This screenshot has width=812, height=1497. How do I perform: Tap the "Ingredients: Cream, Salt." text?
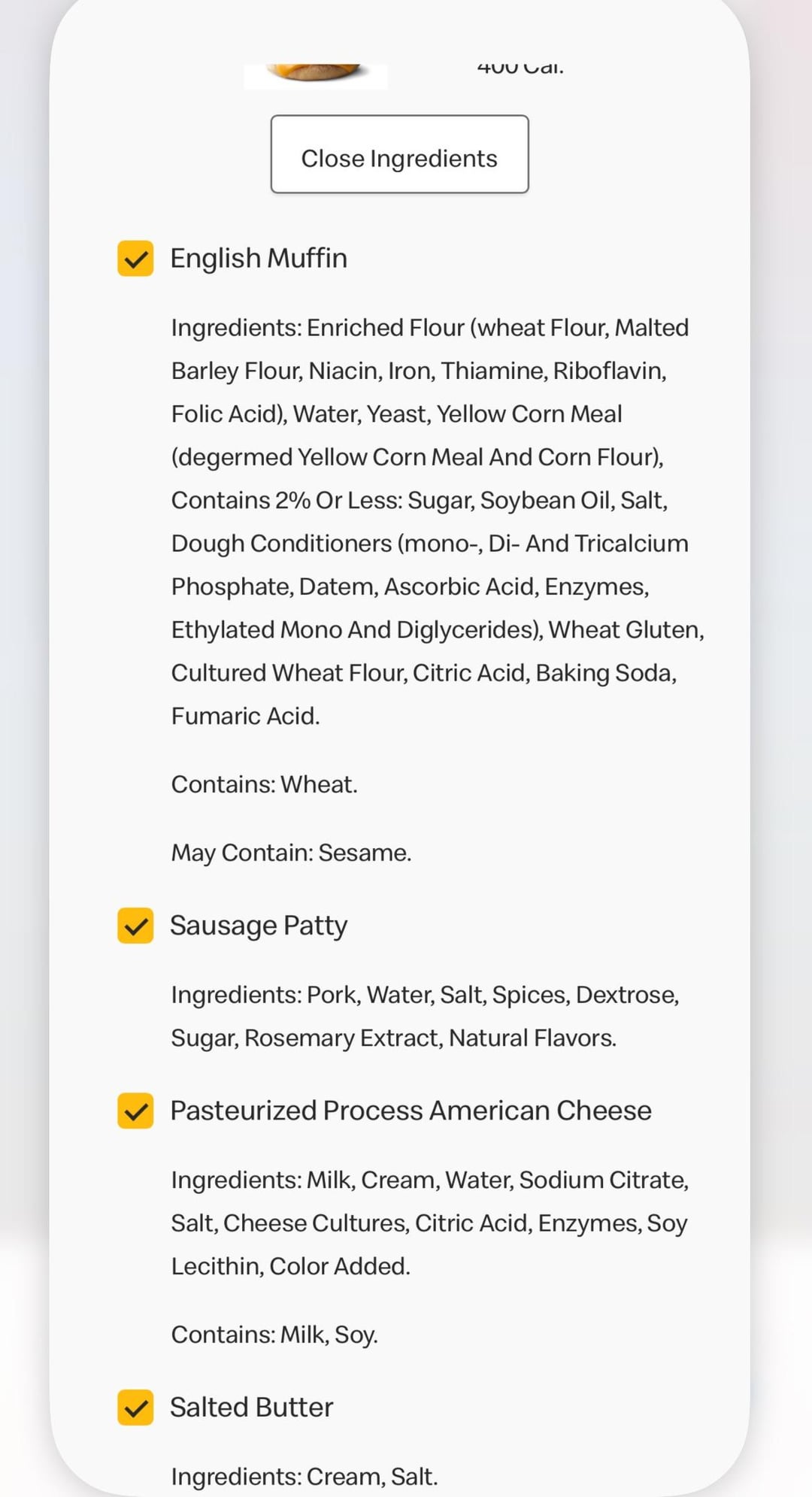(304, 1476)
